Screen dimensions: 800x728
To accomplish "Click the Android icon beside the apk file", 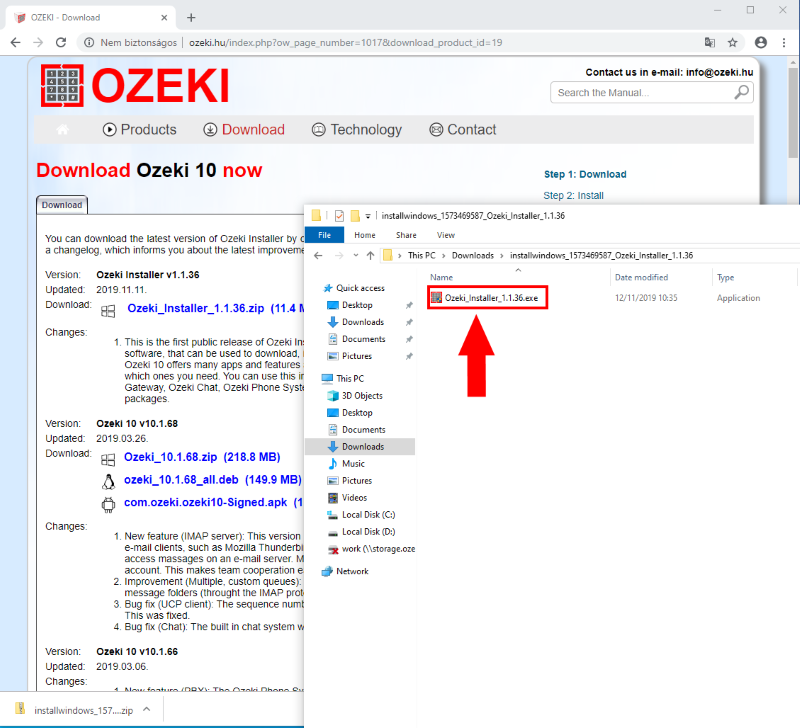I will coord(108,505).
